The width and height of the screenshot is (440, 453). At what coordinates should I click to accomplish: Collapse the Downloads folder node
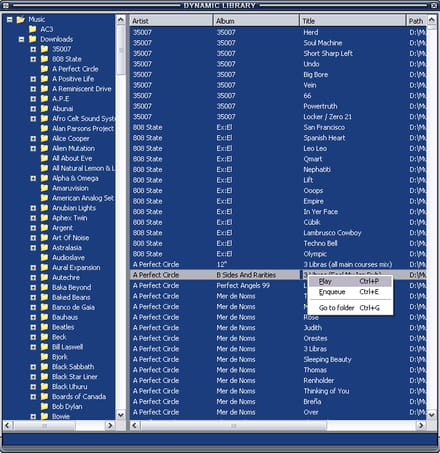click(21, 39)
